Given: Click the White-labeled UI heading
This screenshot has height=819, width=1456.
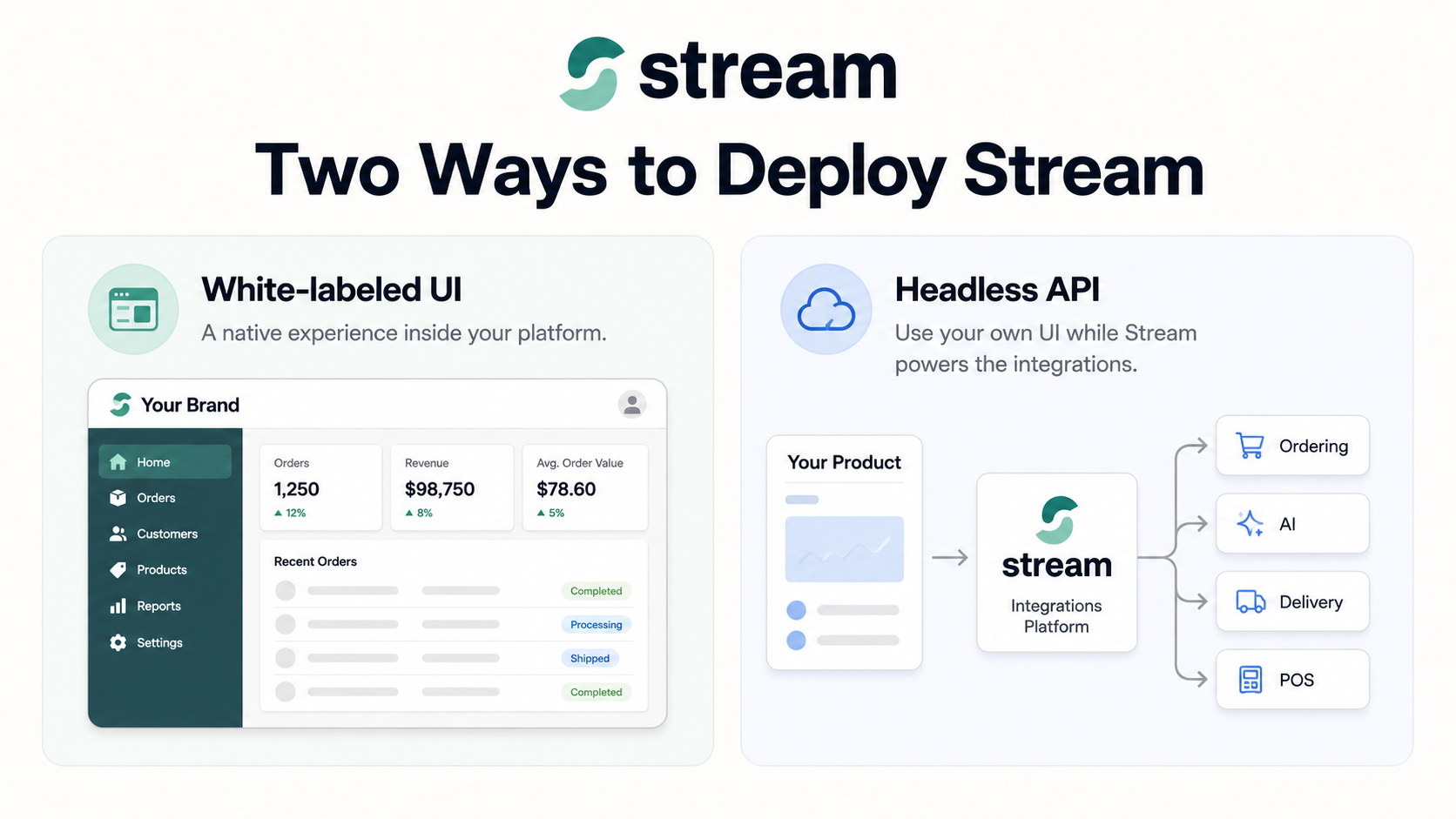Looking at the screenshot, I should pyautogui.click(x=332, y=290).
